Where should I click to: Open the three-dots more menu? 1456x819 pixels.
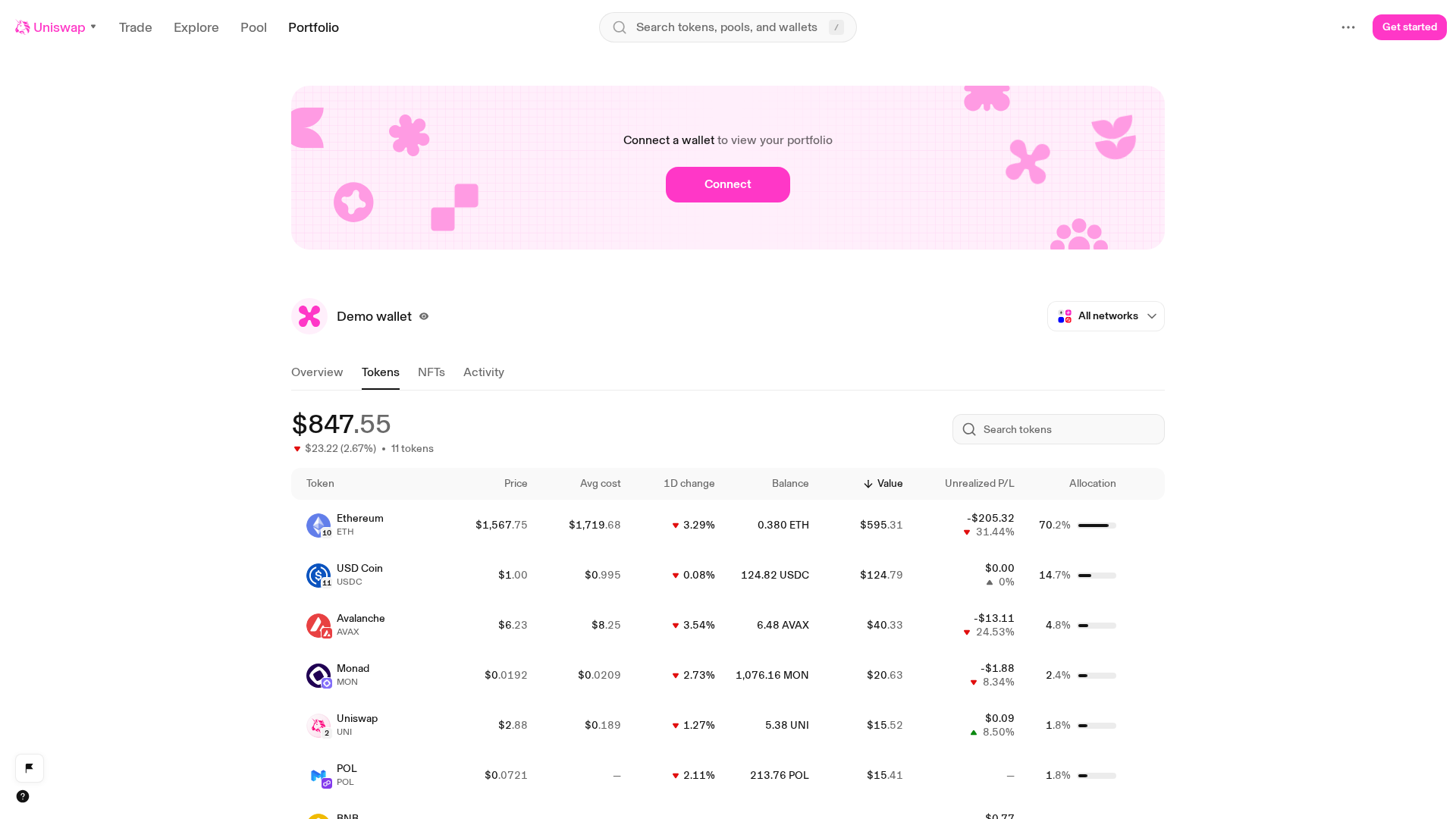[1348, 27]
